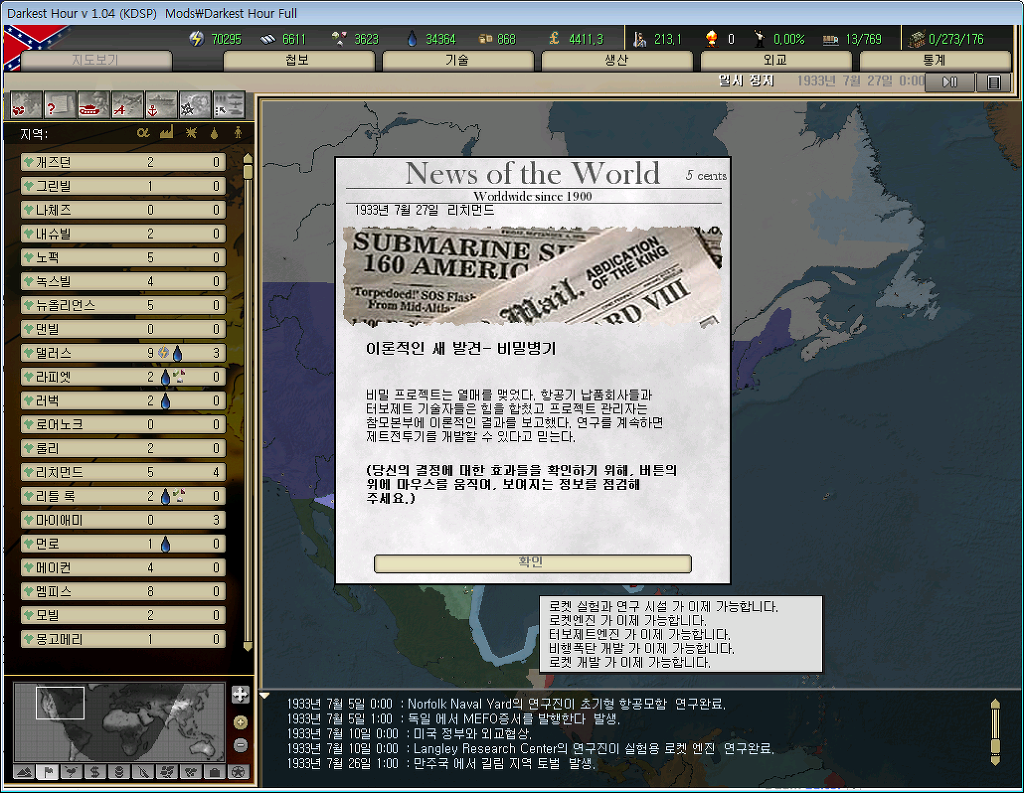Select the 개즈던 region row

123,162
